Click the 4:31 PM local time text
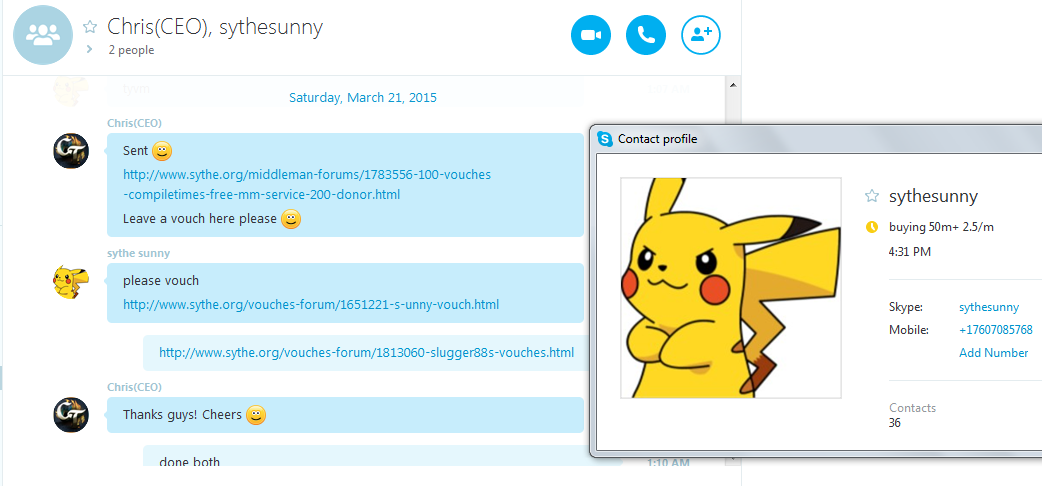Image resolution: width=1042 pixels, height=486 pixels. click(910, 252)
